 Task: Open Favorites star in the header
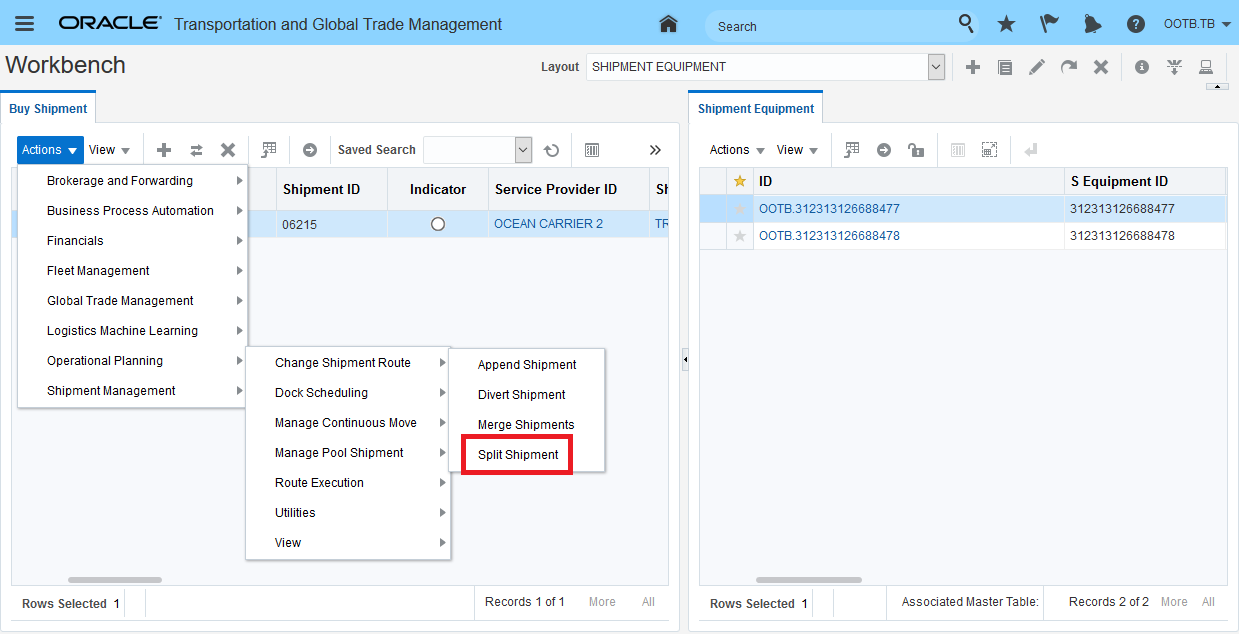(1006, 24)
